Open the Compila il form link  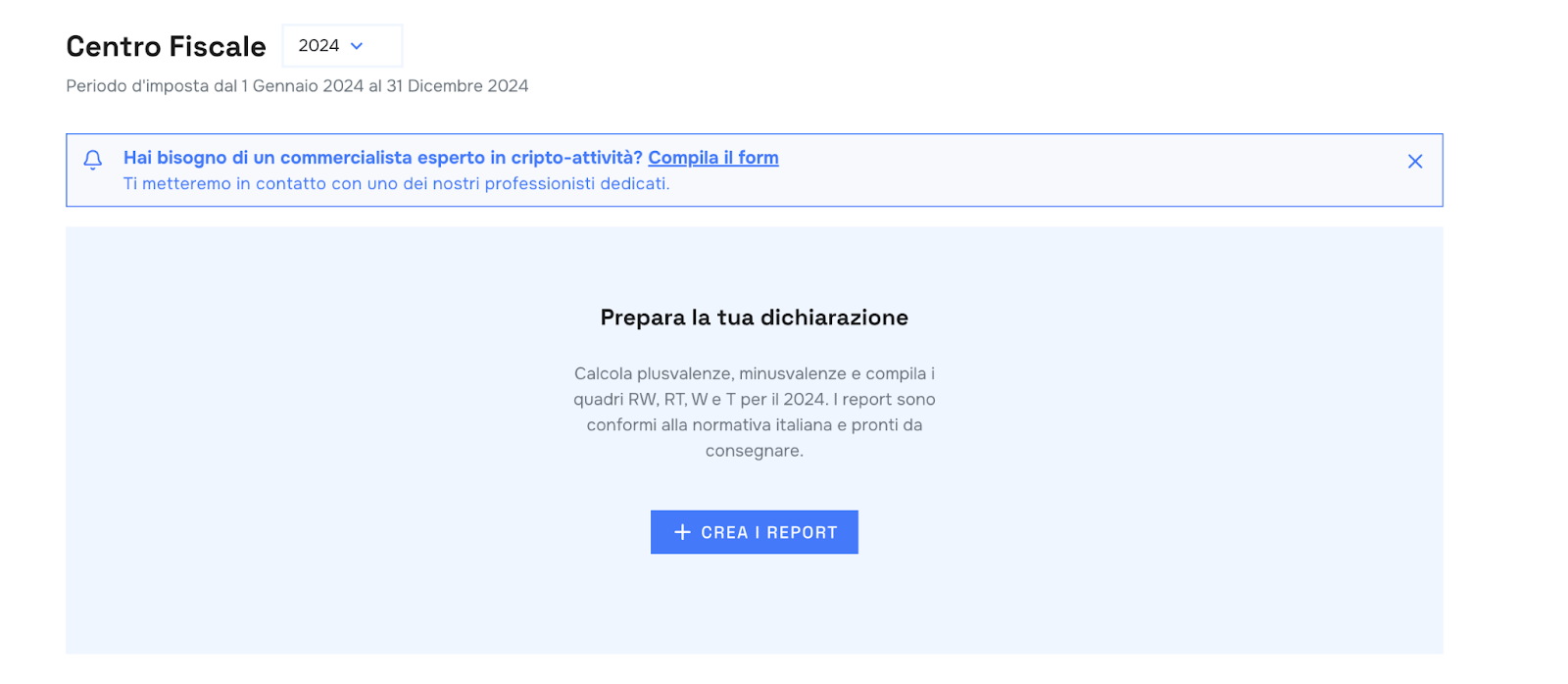point(713,158)
